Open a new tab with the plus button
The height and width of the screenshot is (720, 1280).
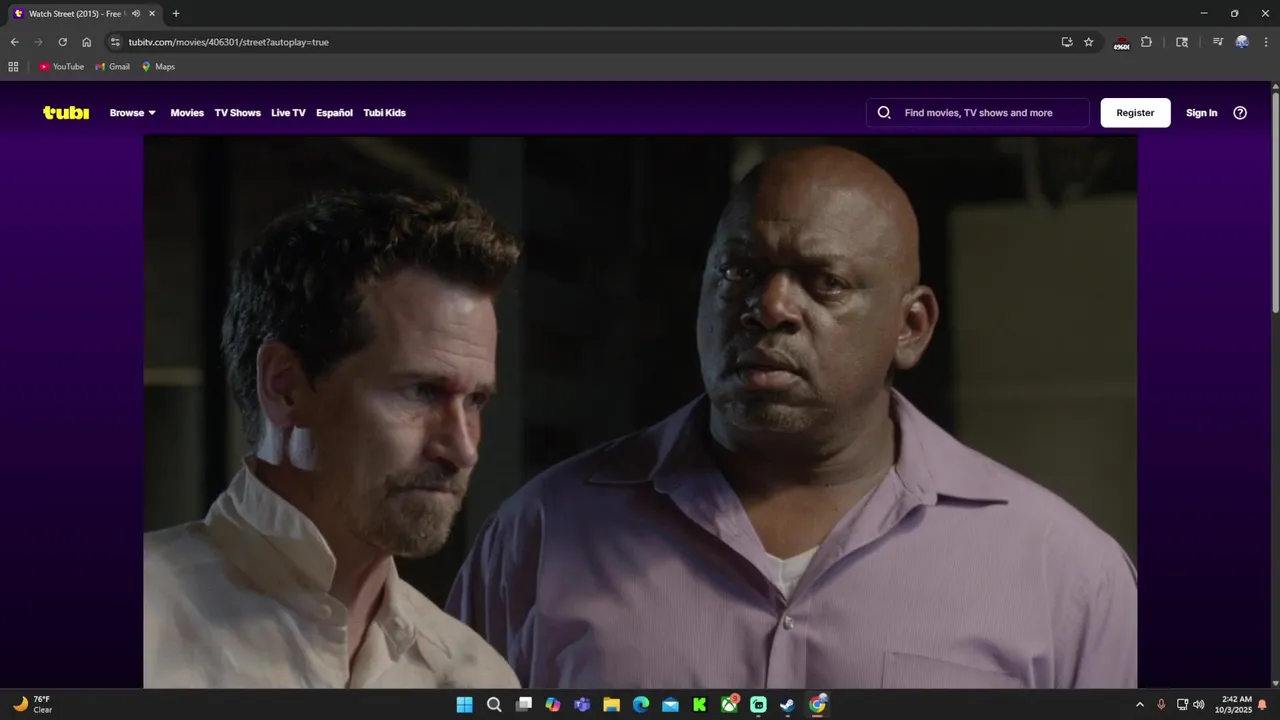176,14
